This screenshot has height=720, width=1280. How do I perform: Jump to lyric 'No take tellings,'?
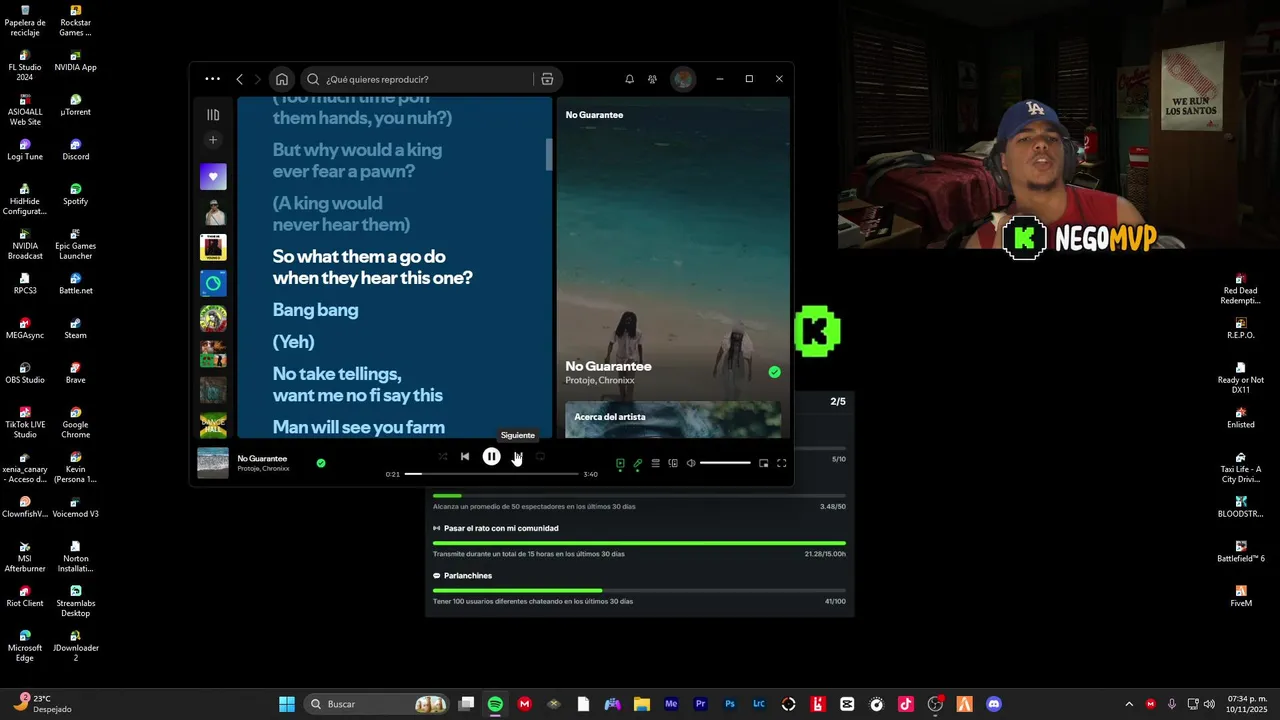point(337,373)
